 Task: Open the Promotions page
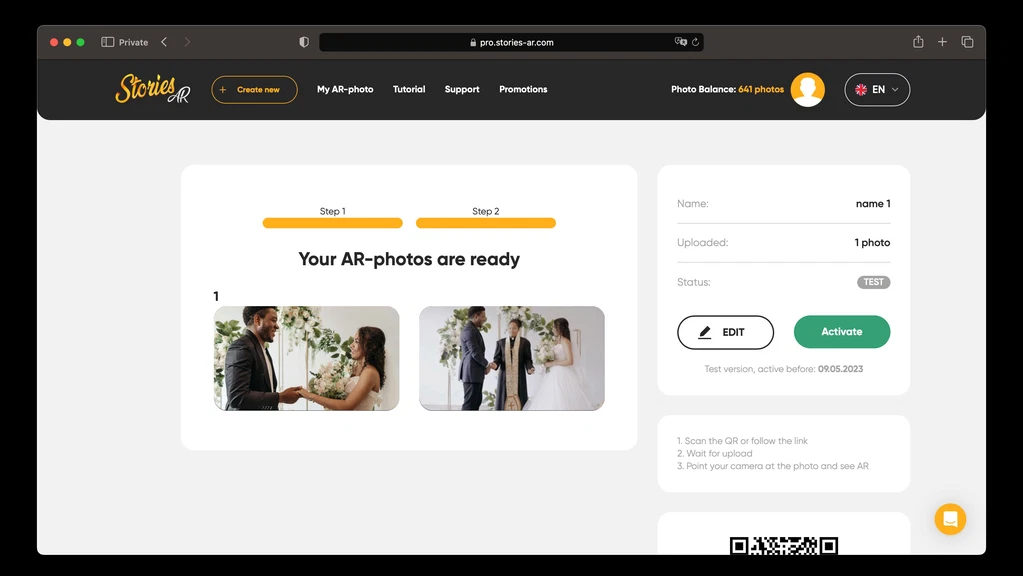(523, 89)
